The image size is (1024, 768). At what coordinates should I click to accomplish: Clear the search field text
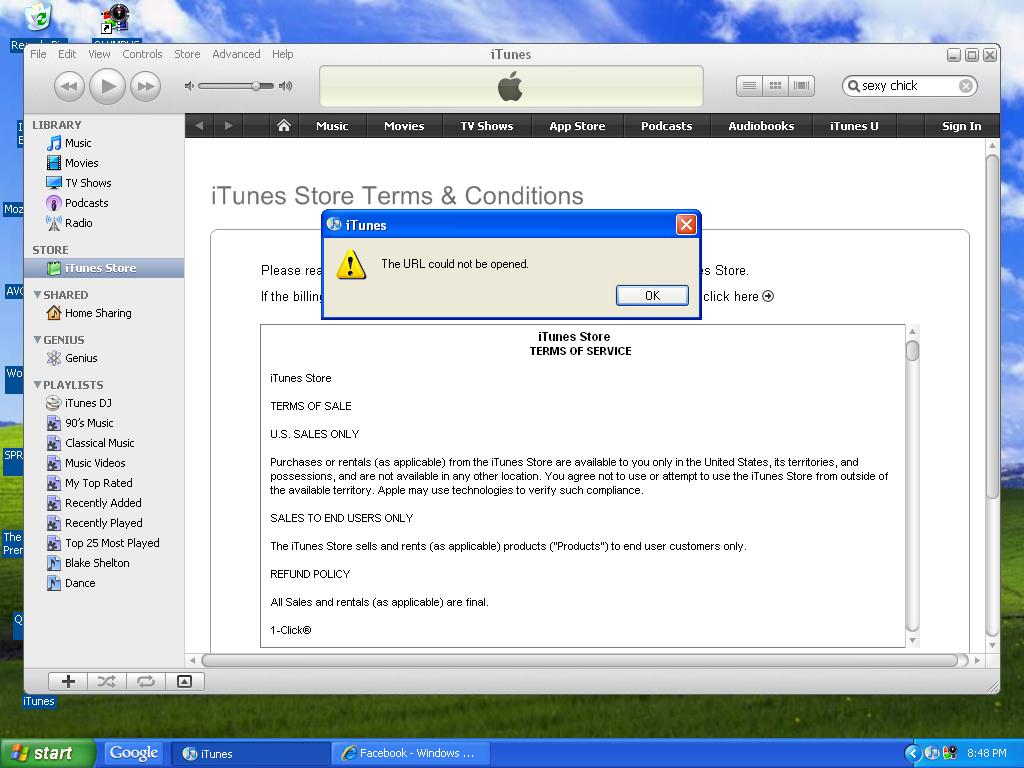click(966, 86)
